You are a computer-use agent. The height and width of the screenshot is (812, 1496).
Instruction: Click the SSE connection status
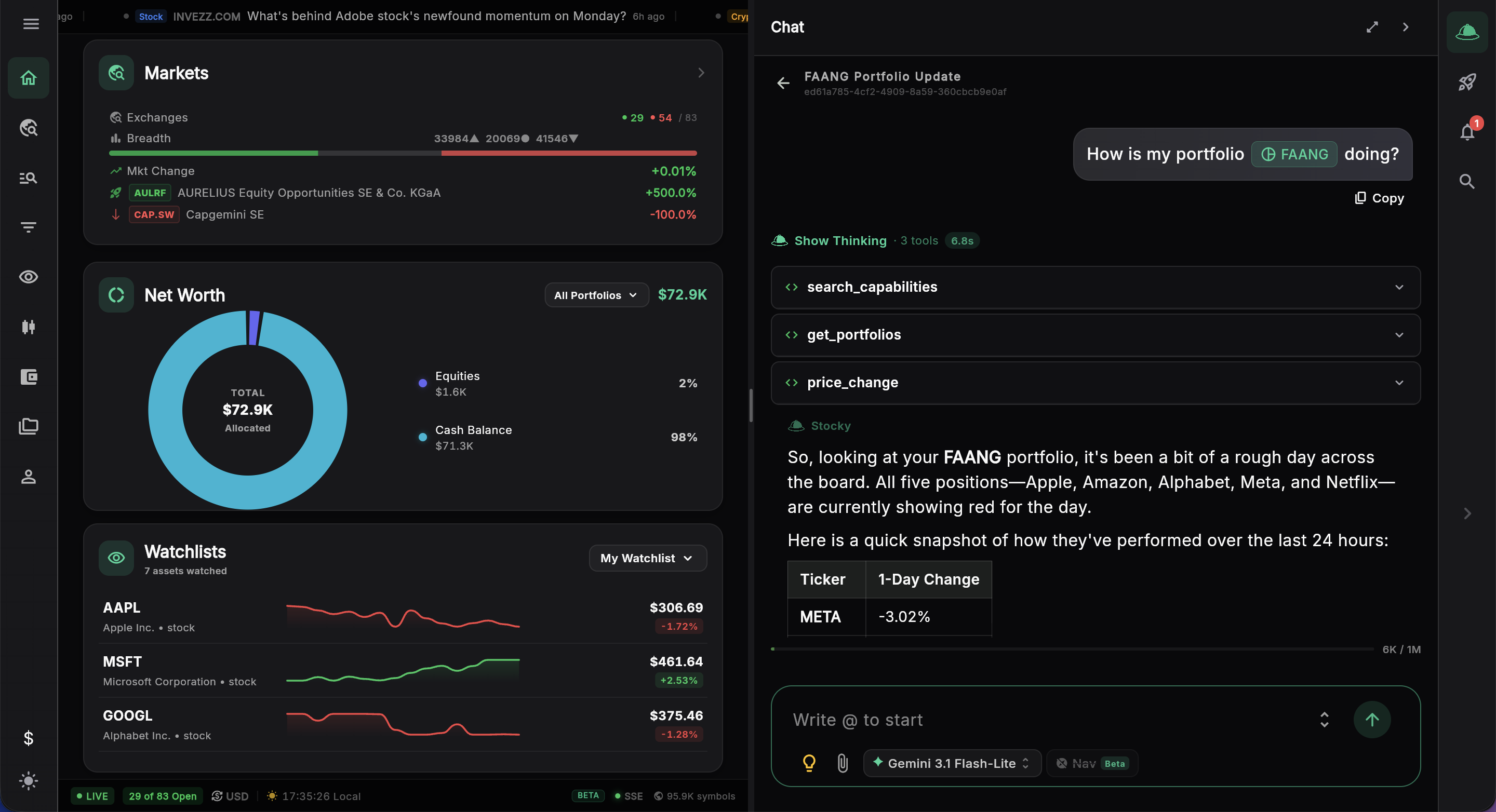click(x=629, y=796)
